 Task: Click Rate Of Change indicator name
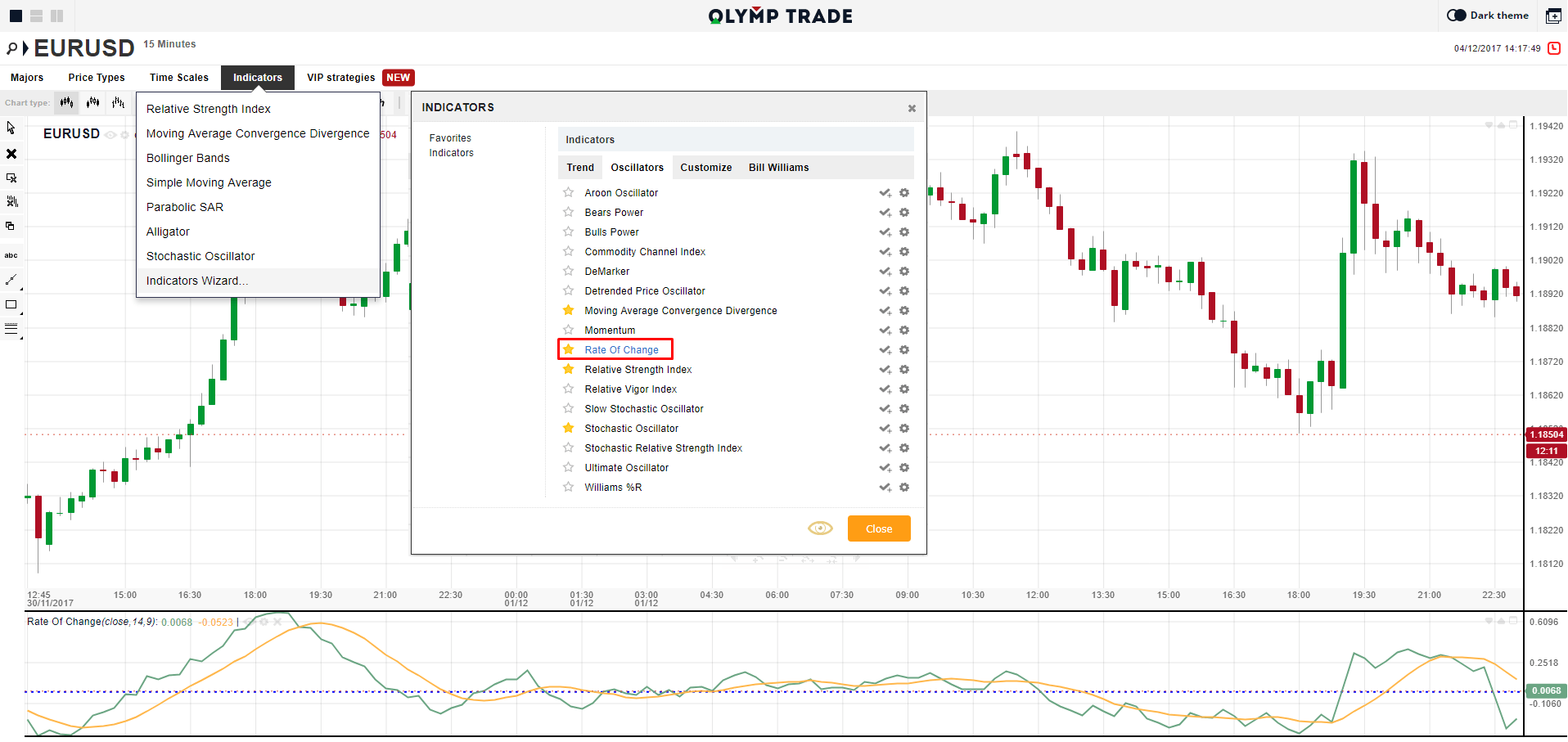coord(621,350)
